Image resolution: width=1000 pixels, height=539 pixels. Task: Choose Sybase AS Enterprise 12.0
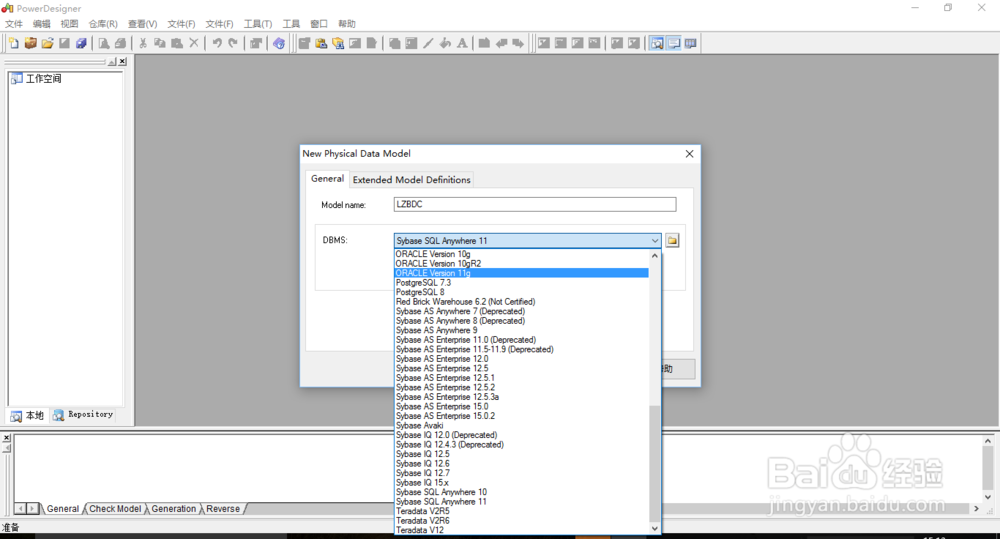[x=521, y=358]
